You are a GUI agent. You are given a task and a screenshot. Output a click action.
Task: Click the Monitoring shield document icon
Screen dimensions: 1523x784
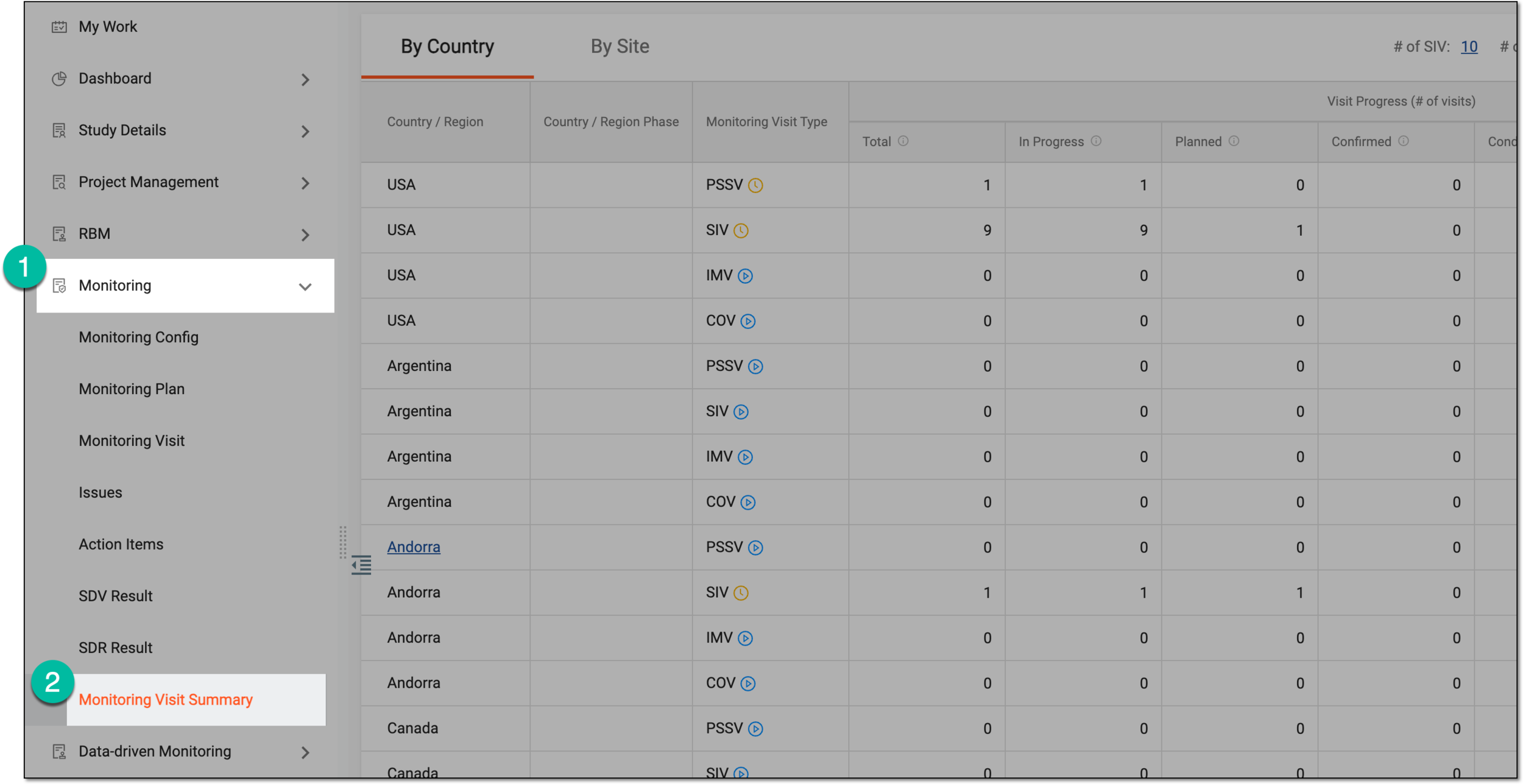point(59,286)
